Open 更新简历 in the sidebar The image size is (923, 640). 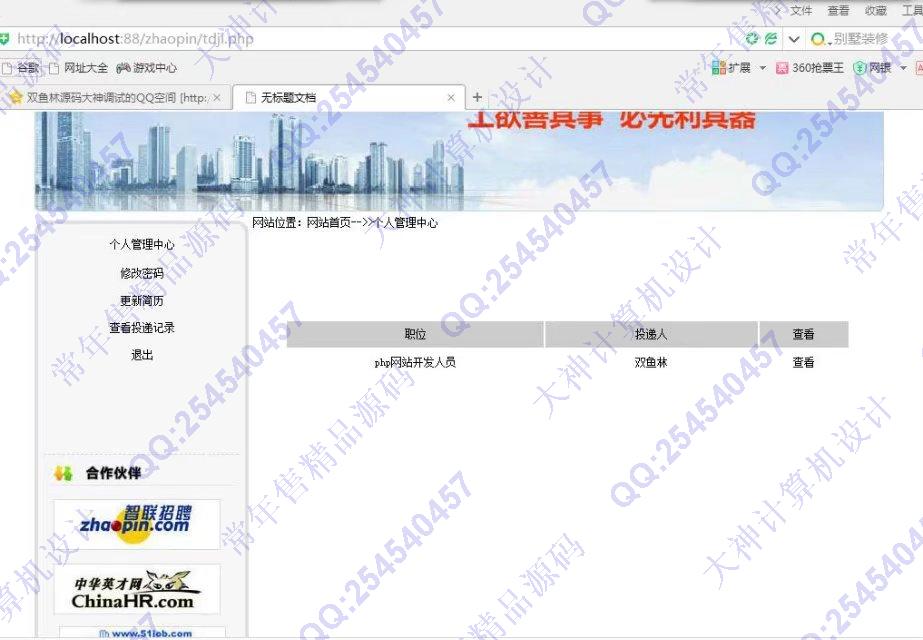pyautogui.click(x=142, y=301)
